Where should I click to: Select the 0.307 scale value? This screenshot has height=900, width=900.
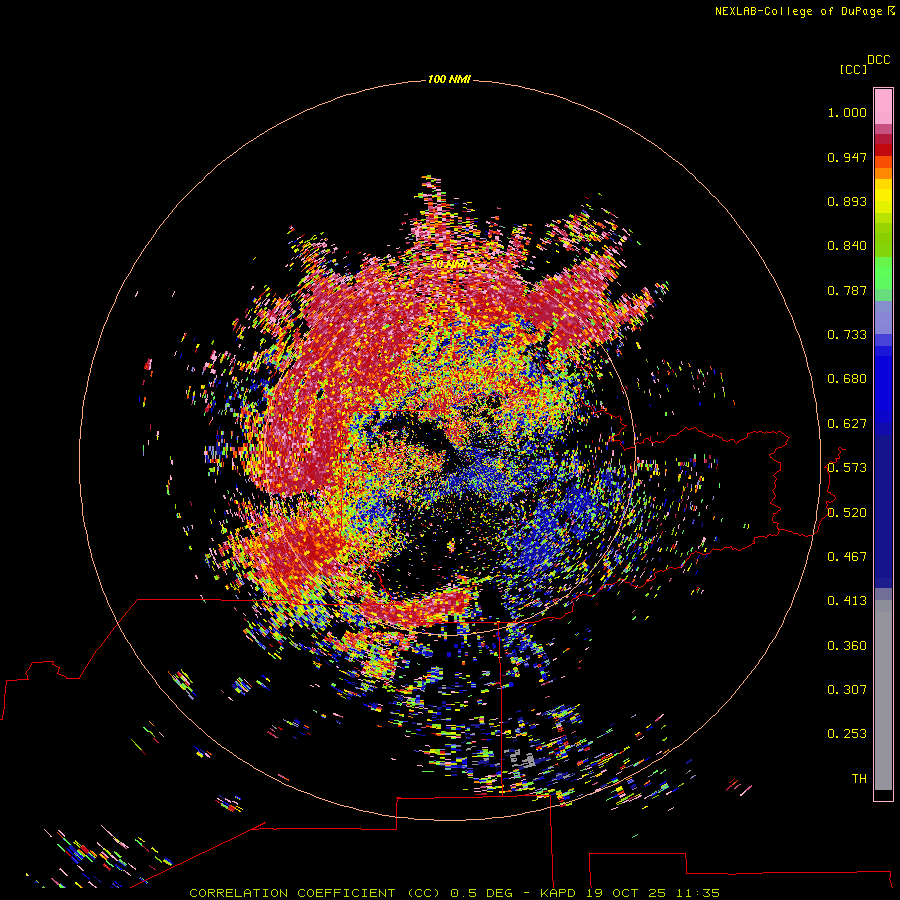[x=847, y=690]
